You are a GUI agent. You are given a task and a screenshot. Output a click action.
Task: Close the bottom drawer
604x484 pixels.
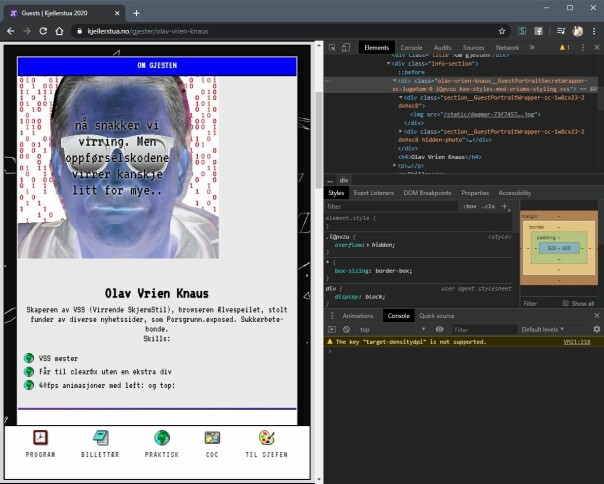pyautogui.click(x=596, y=316)
